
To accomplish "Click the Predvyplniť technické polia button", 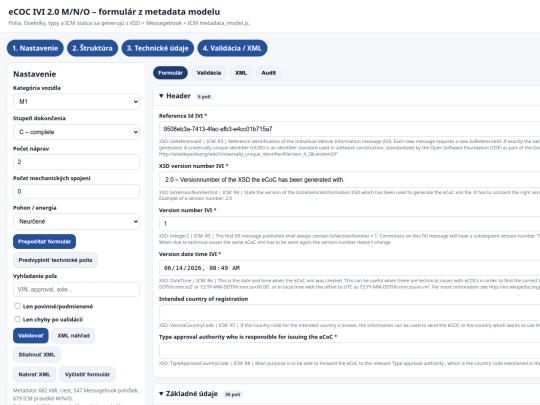I will tap(55, 260).
